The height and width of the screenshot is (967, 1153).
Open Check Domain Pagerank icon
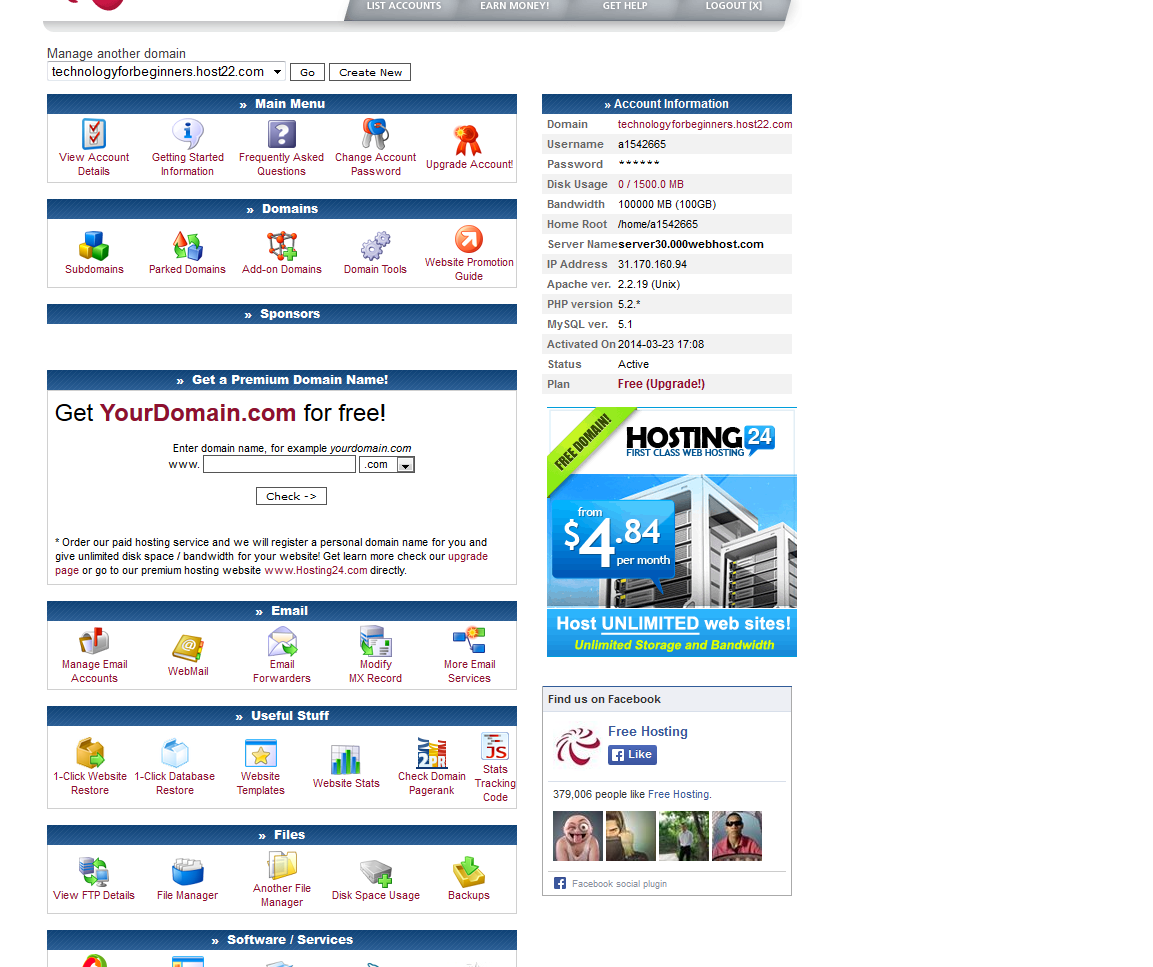pos(432,753)
